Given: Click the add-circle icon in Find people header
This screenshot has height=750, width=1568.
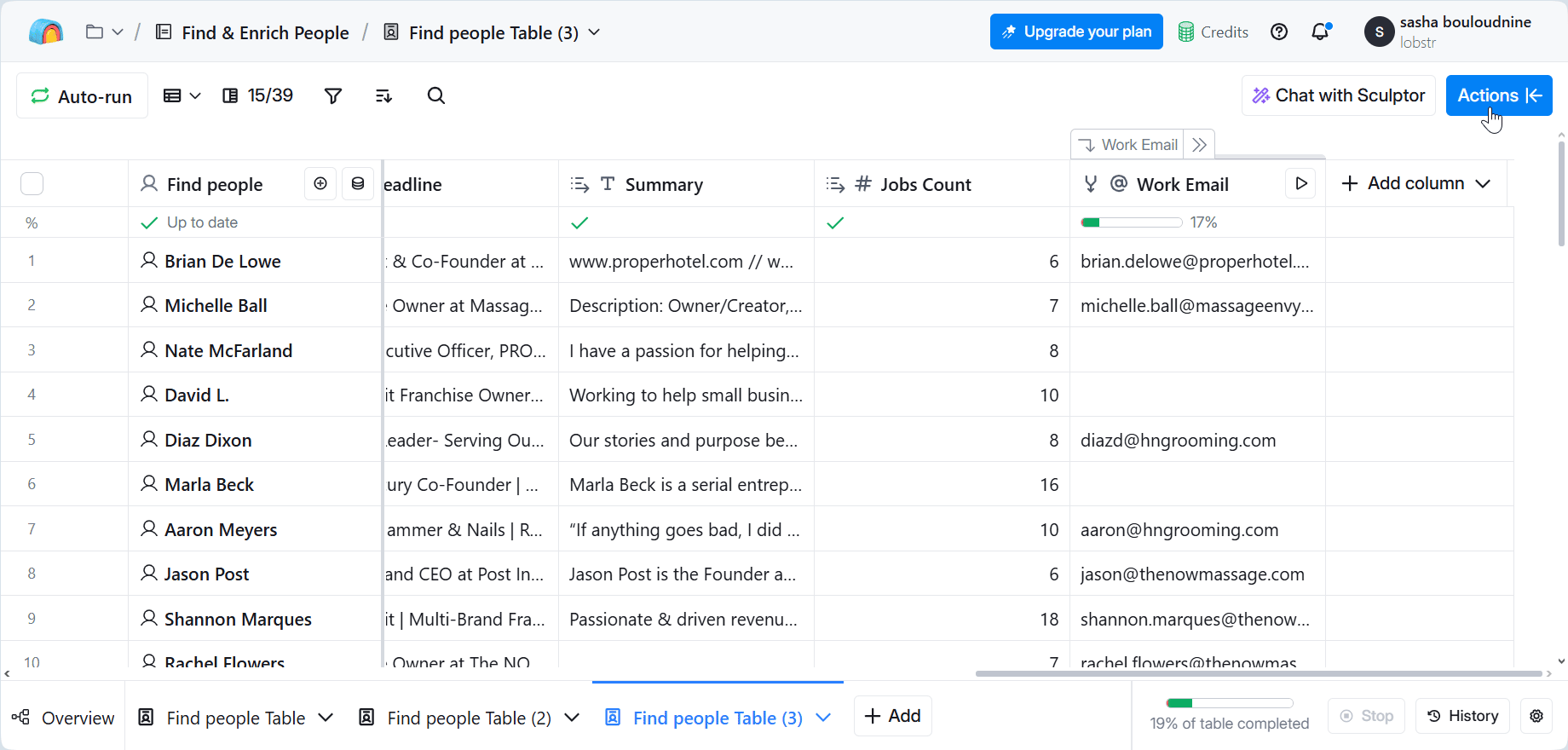Looking at the screenshot, I should click(320, 183).
